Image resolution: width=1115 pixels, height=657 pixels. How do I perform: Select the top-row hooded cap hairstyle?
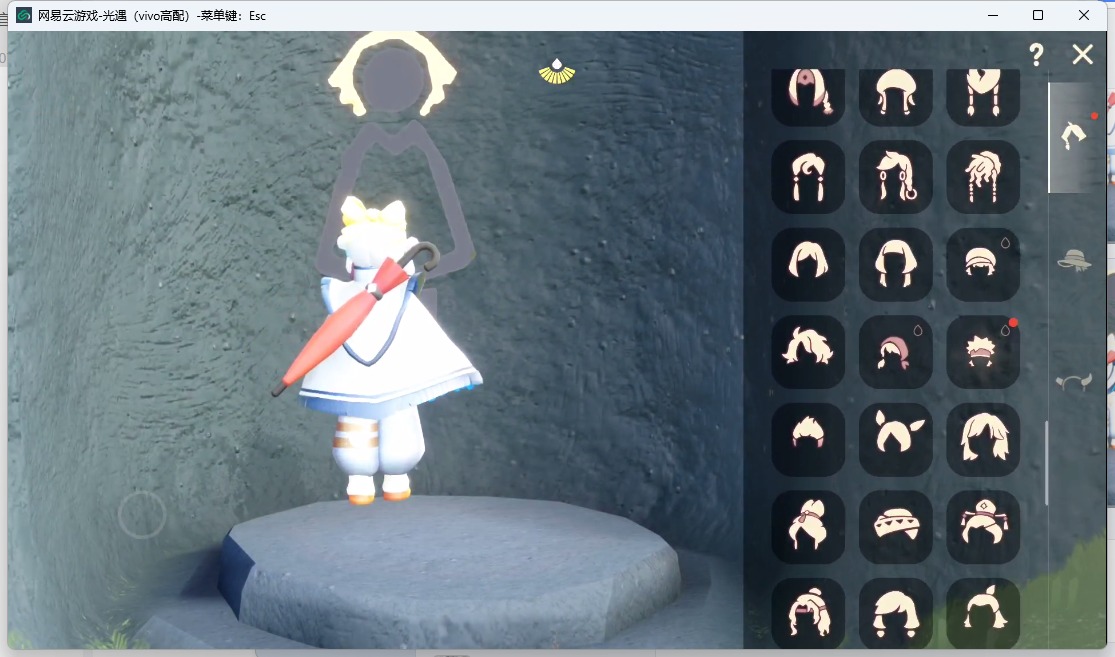(x=895, y=97)
